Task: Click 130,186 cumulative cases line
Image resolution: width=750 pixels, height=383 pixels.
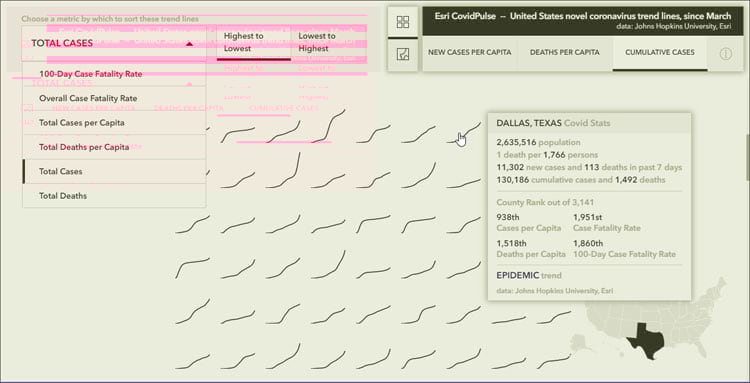Action: pyautogui.click(x=581, y=180)
